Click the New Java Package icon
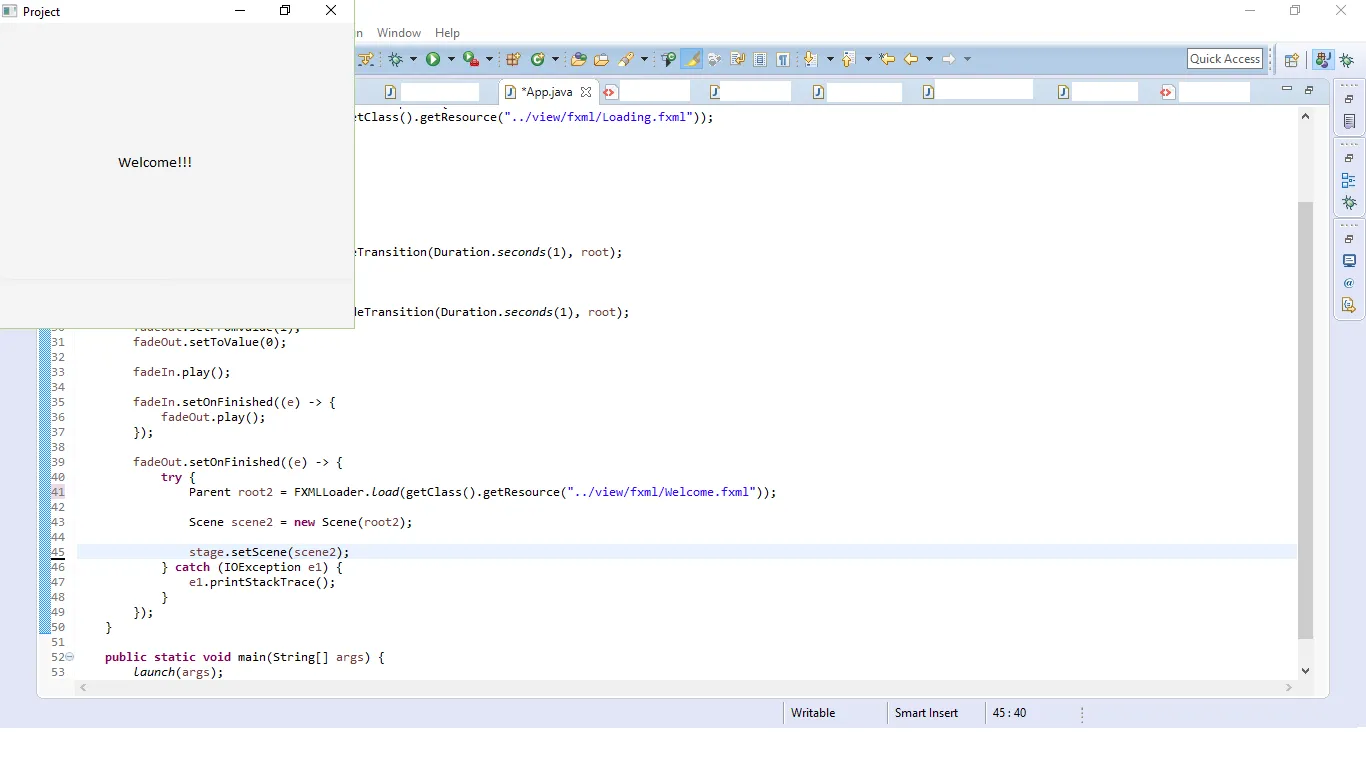 pyautogui.click(x=513, y=59)
